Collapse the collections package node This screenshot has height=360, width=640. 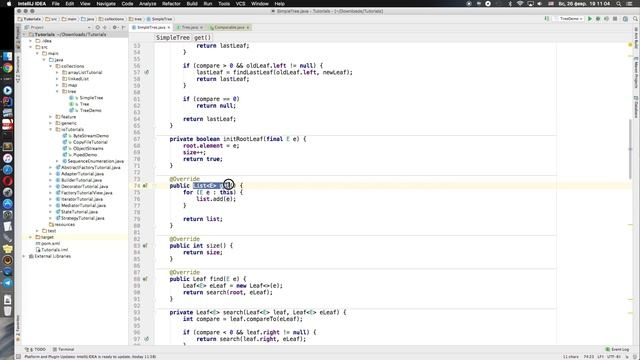[x=51, y=66]
